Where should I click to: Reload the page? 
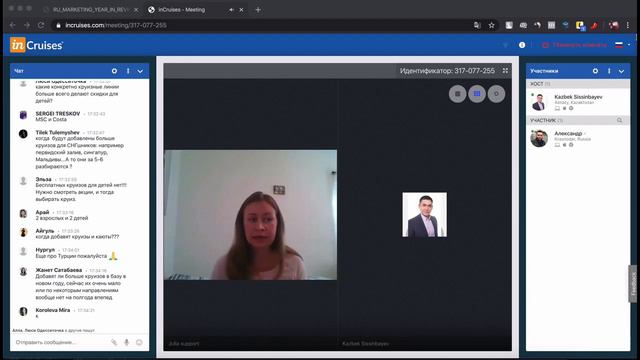(x=41, y=25)
